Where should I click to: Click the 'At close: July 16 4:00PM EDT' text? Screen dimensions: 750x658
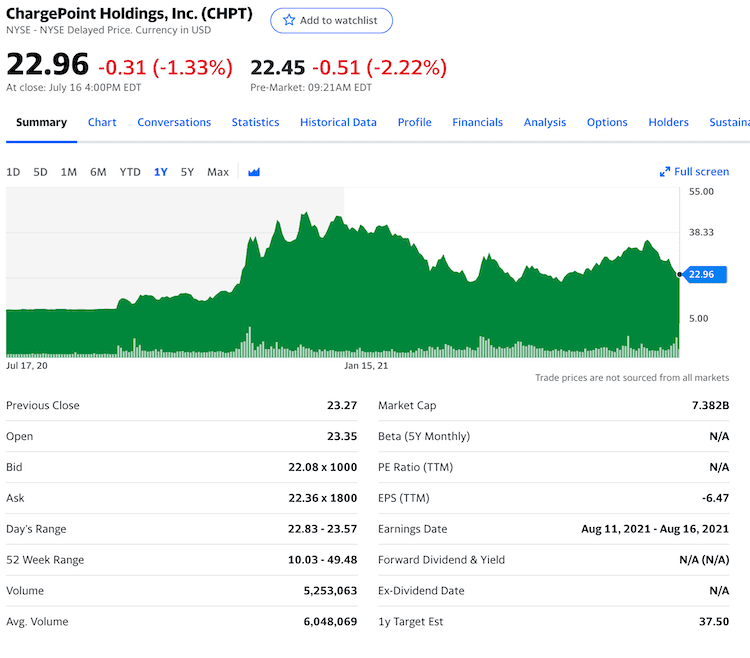[x=74, y=88]
